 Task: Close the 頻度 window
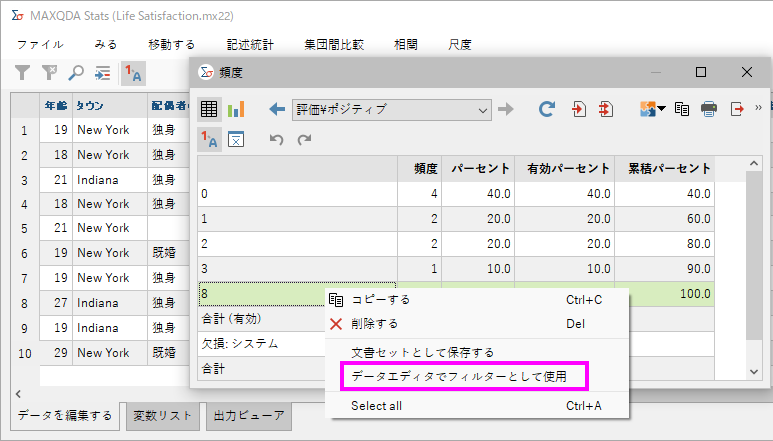(x=746, y=72)
